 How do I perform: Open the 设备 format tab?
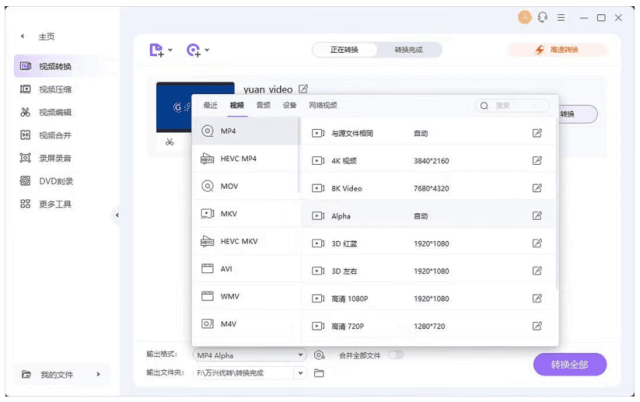(289, 105)
